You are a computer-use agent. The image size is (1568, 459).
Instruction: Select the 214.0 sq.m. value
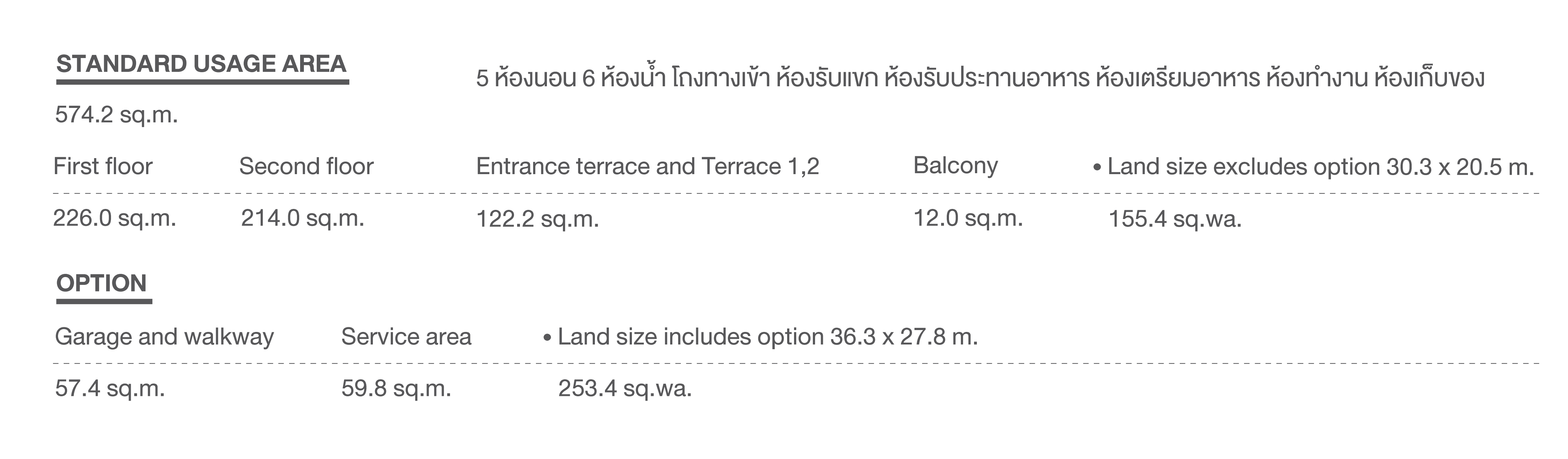(x=303, y=218)
